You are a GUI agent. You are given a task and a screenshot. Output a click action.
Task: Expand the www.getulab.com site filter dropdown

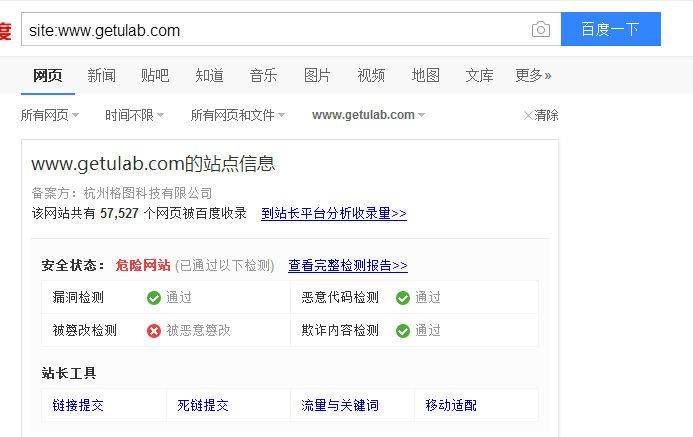[x=368, y=115]
